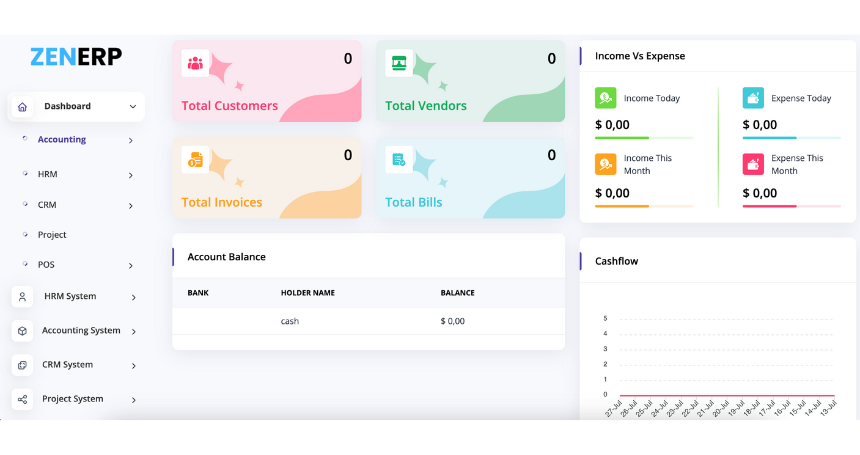Click the red Expense This Month progress bar
860x455 pixels.
pos(791,206)
